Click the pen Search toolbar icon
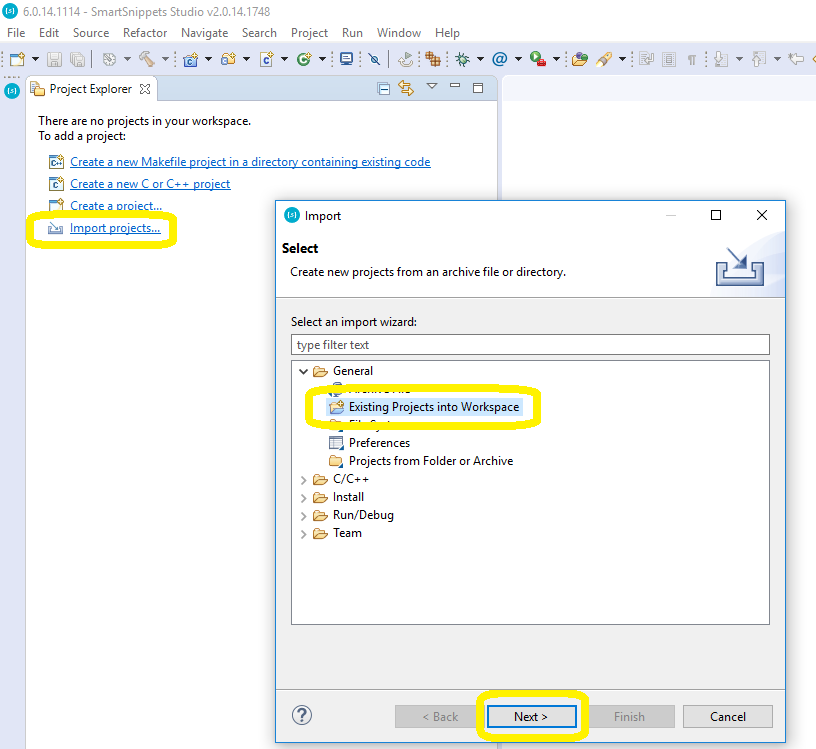 point(604,59)
